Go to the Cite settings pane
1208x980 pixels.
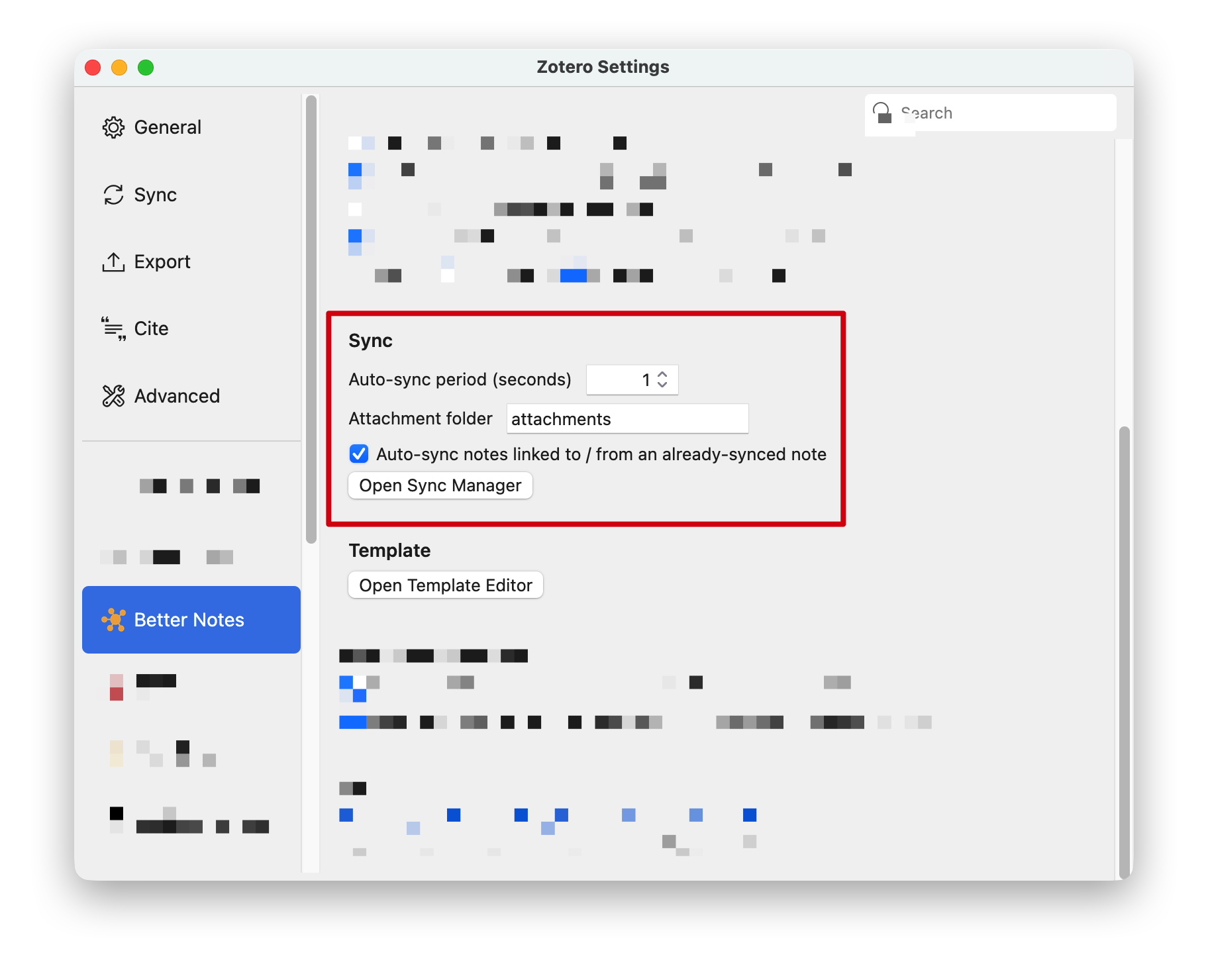(x=191, y=328)
